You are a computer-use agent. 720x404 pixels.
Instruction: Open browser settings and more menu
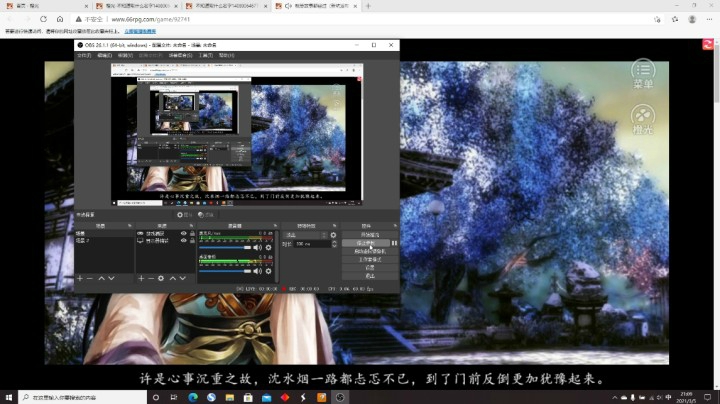709,19
